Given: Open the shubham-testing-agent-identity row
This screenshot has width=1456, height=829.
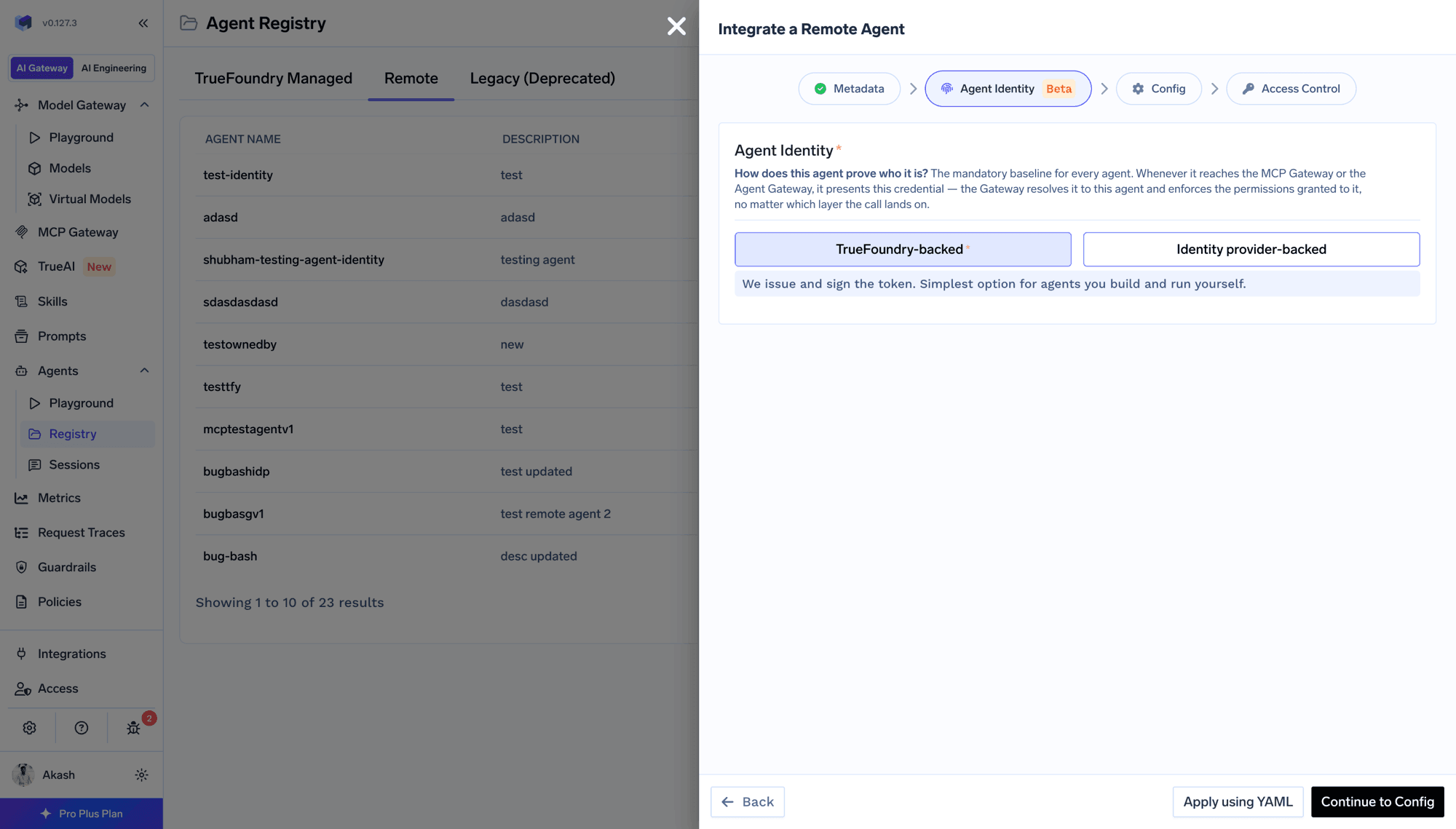Looking at the screenshot, I should (446, 260).
